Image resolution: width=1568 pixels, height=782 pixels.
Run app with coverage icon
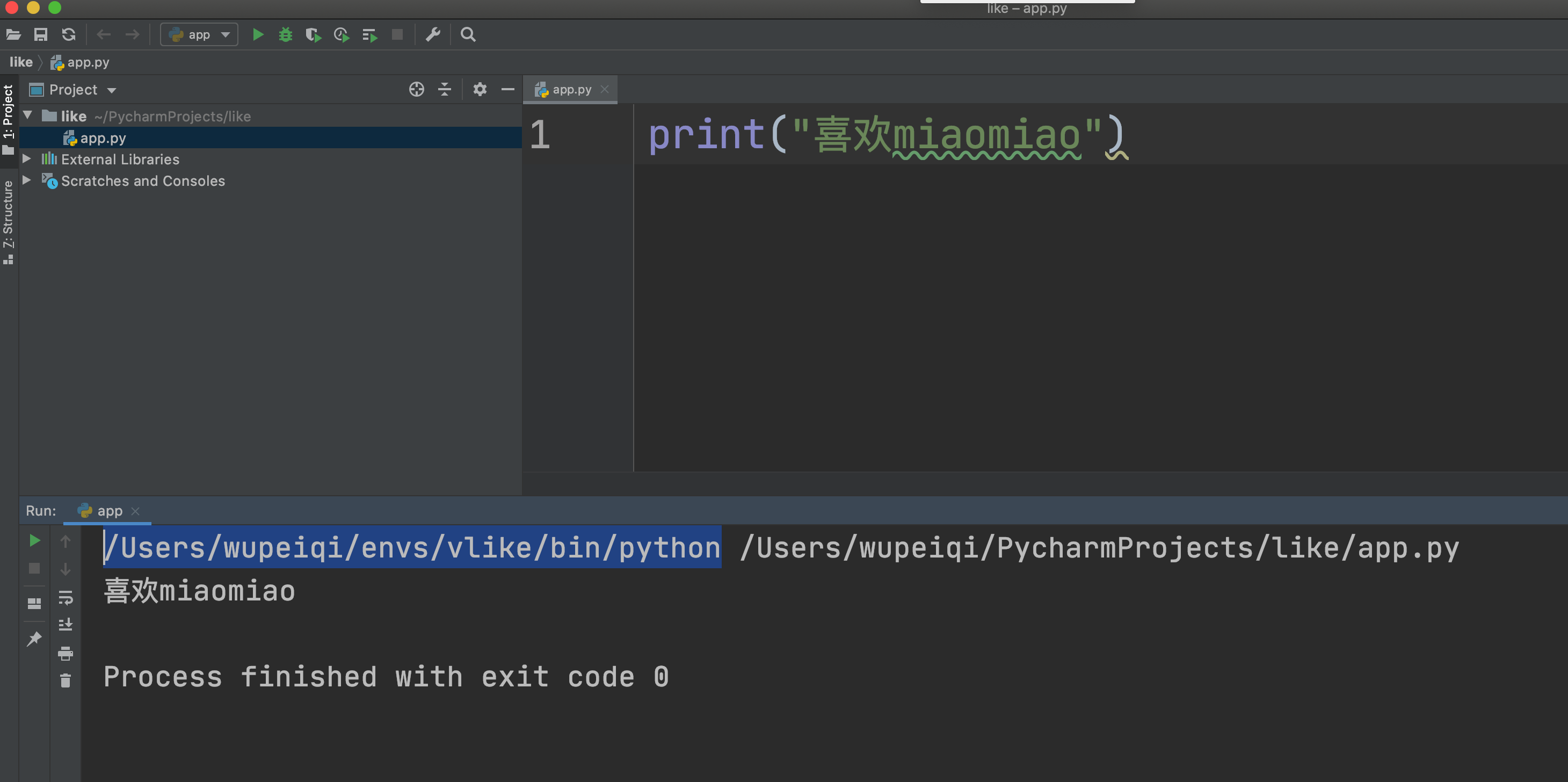313,35
